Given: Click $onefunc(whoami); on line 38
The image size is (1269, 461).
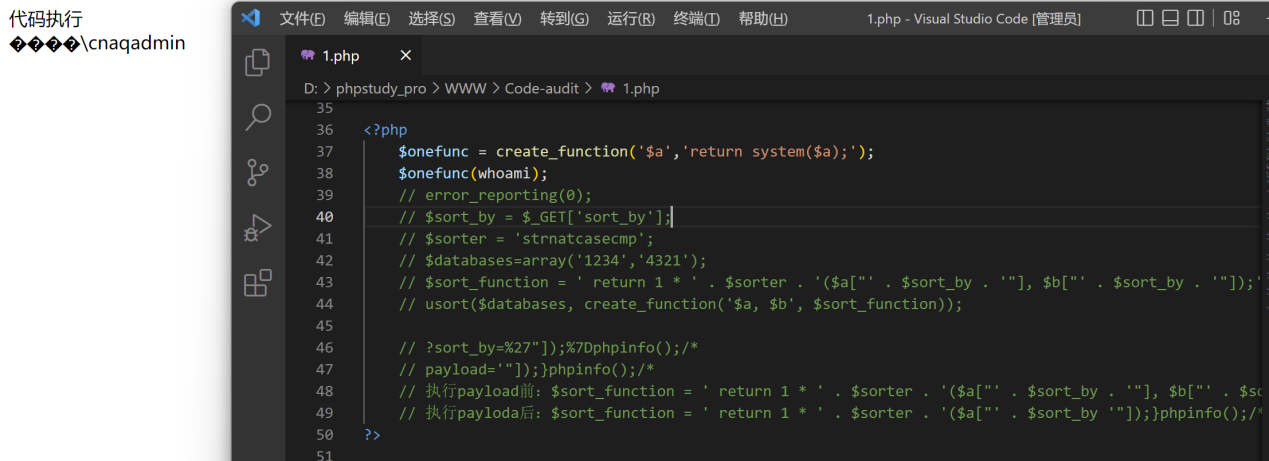Looking at the screenshot, I should point(474,174).
